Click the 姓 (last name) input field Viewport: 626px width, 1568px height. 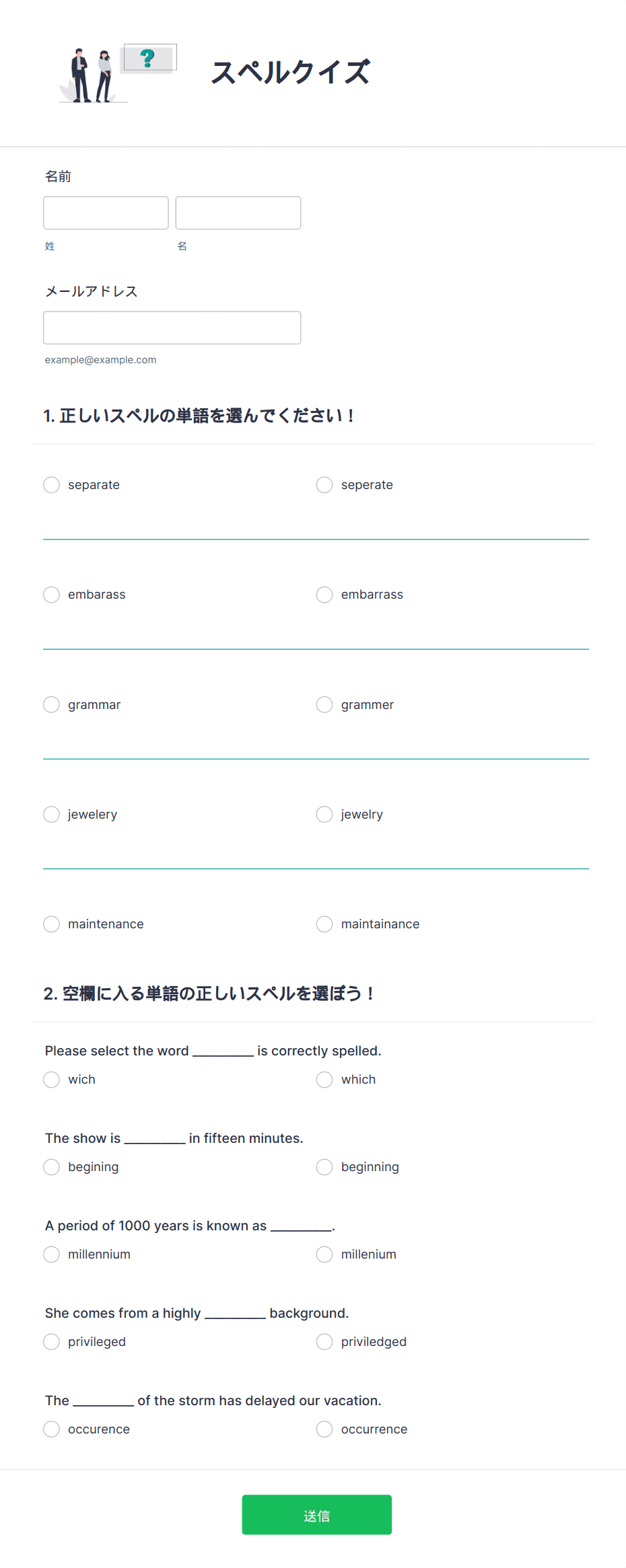[106, 213]
